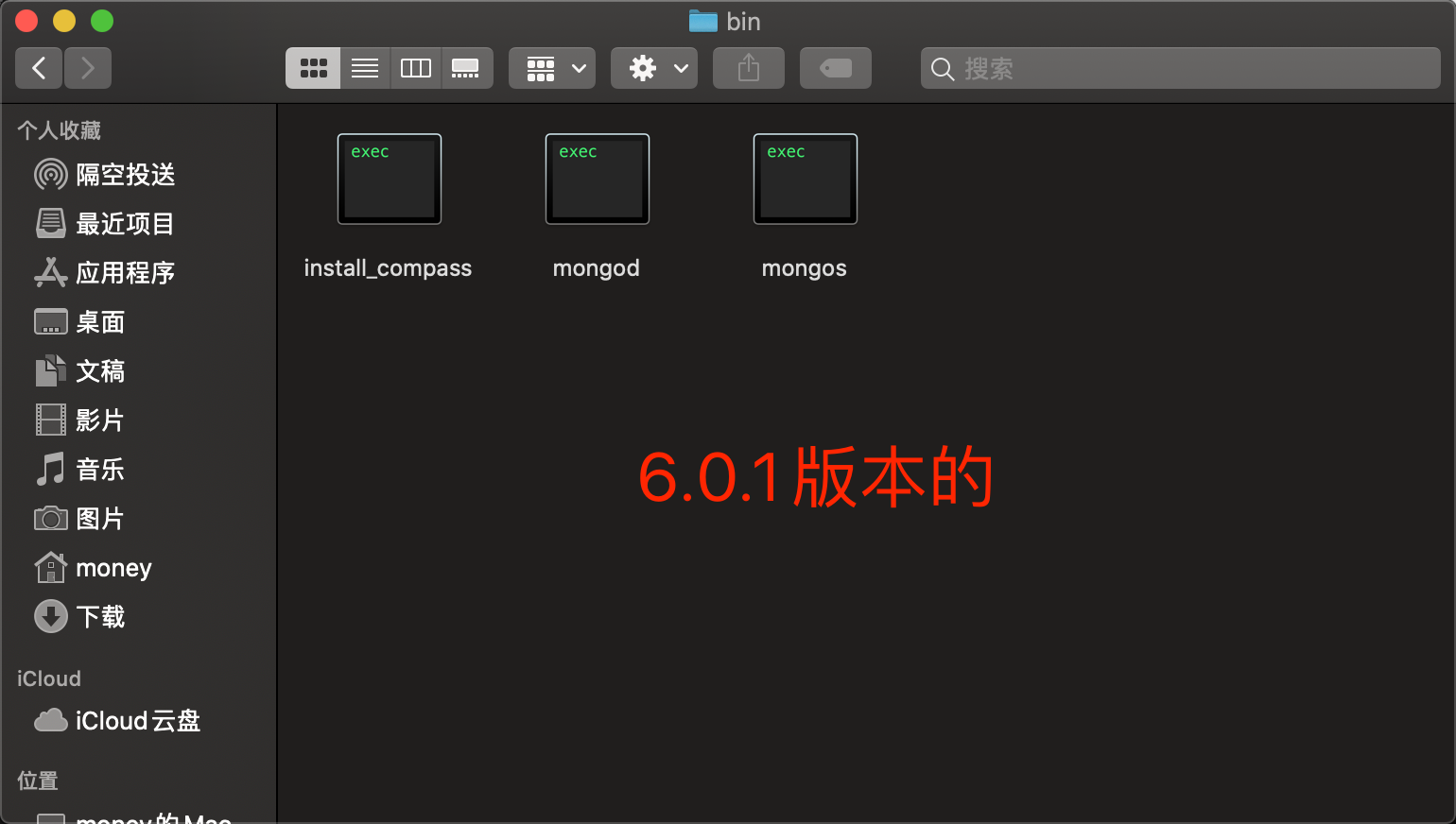The width and height of the screenshot is (1456, 824).
Task: Select the mongos executable
Action: click(805, 179)
